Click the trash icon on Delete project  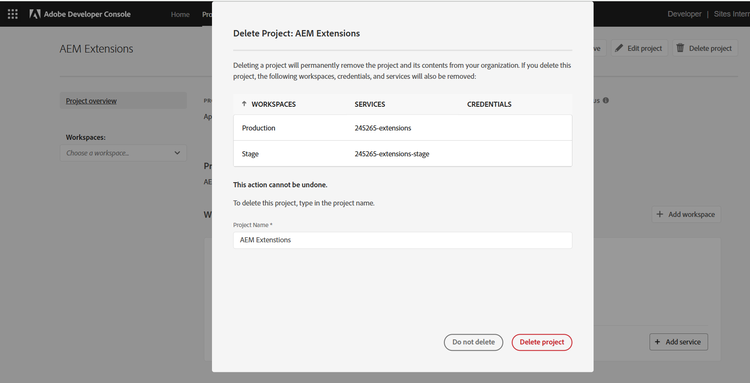(681, 48)
